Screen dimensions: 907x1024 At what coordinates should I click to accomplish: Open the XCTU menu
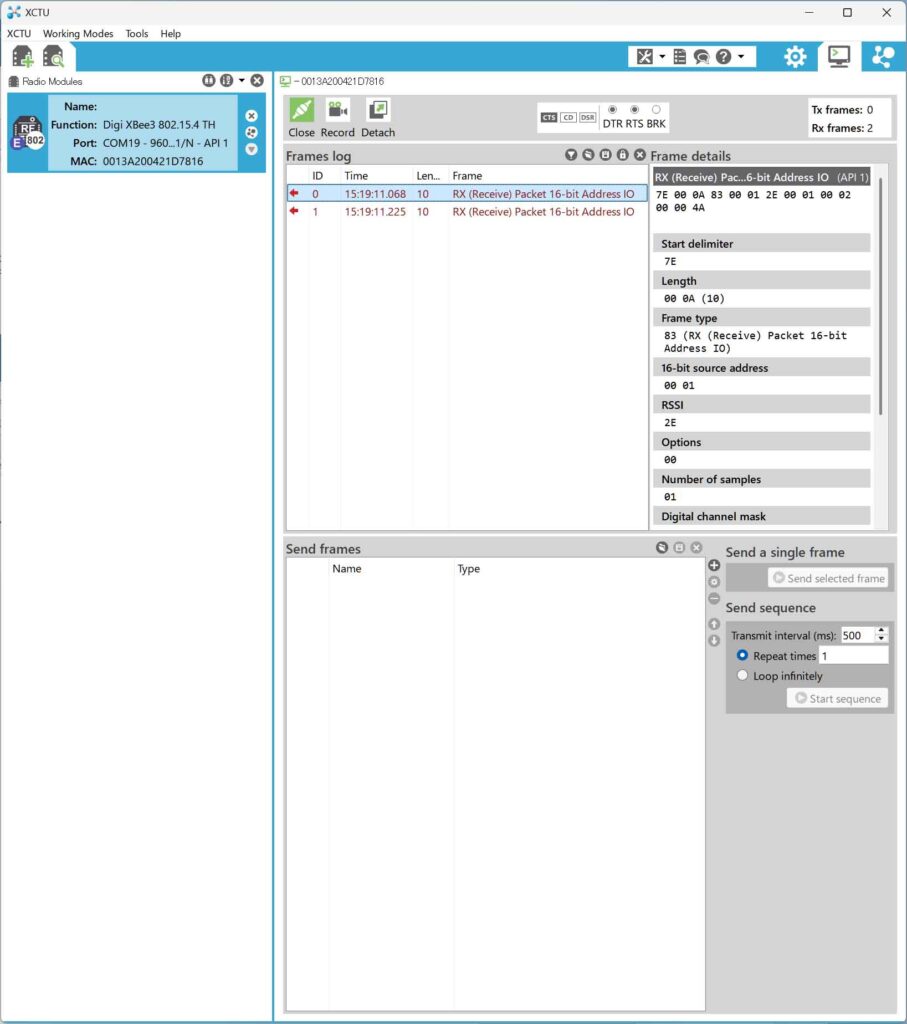[19, 33]
